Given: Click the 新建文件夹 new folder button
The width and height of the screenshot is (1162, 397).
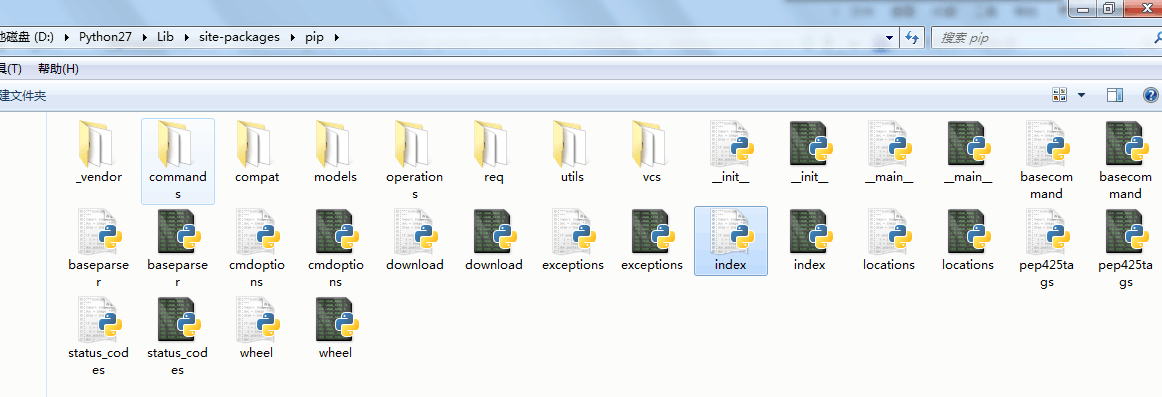Looking at the screenshot, I should coord(23,96).
